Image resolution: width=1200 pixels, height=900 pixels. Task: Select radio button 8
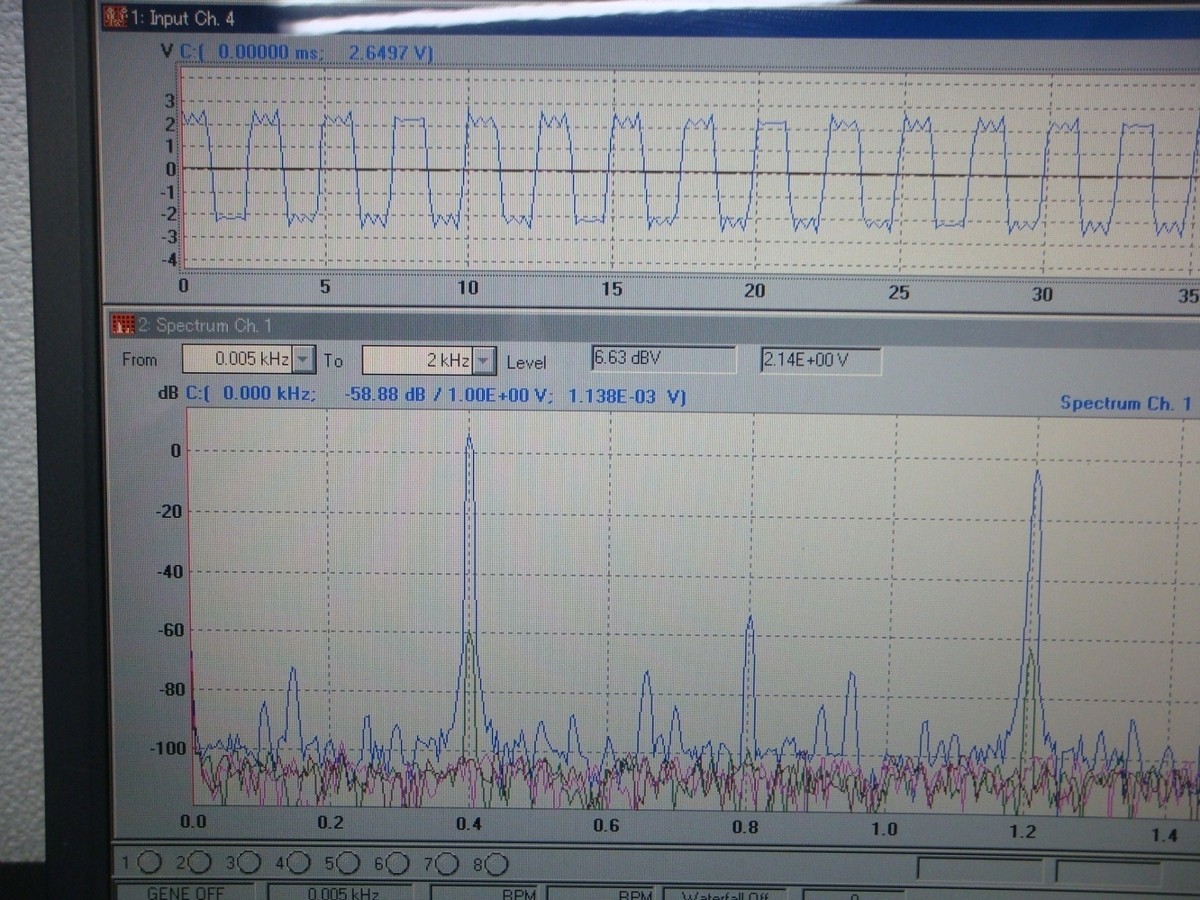496,863
